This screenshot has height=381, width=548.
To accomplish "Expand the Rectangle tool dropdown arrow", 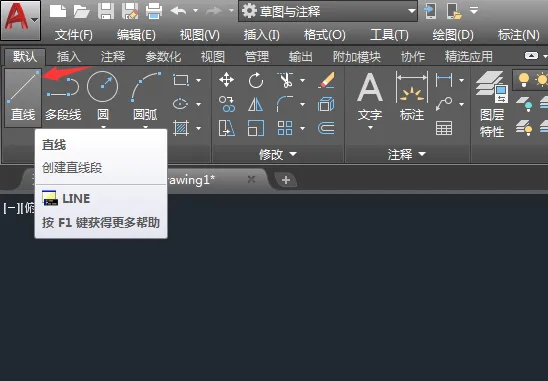I will pyautogui.click(x=199, y=80).
